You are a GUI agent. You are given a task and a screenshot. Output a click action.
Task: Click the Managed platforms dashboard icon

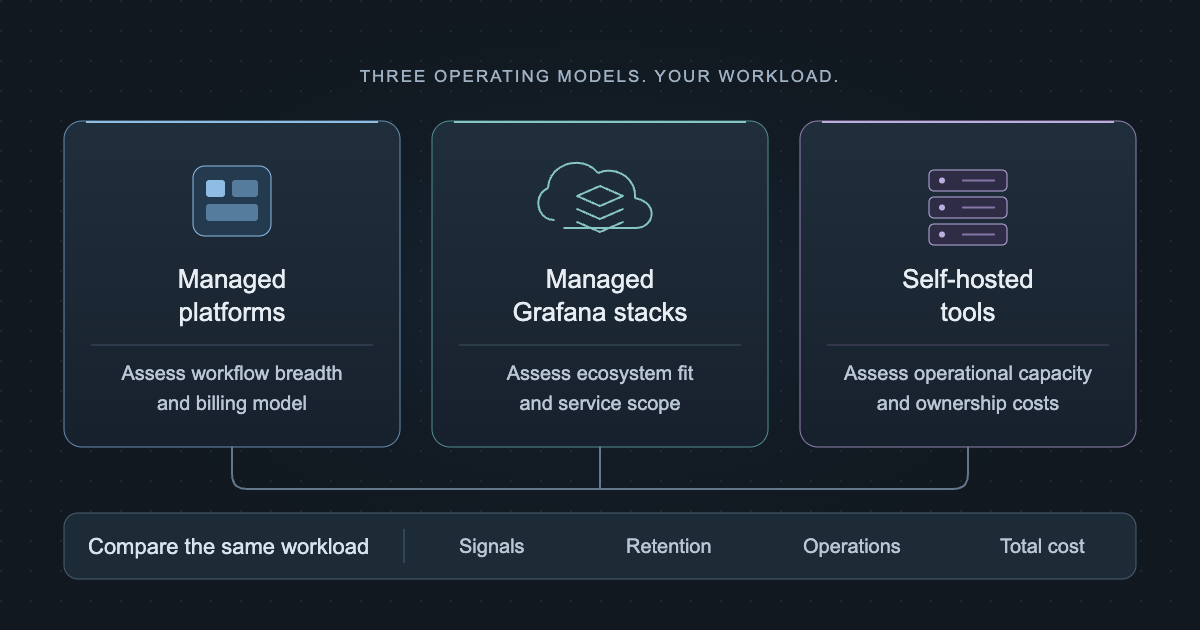point(232,201)
